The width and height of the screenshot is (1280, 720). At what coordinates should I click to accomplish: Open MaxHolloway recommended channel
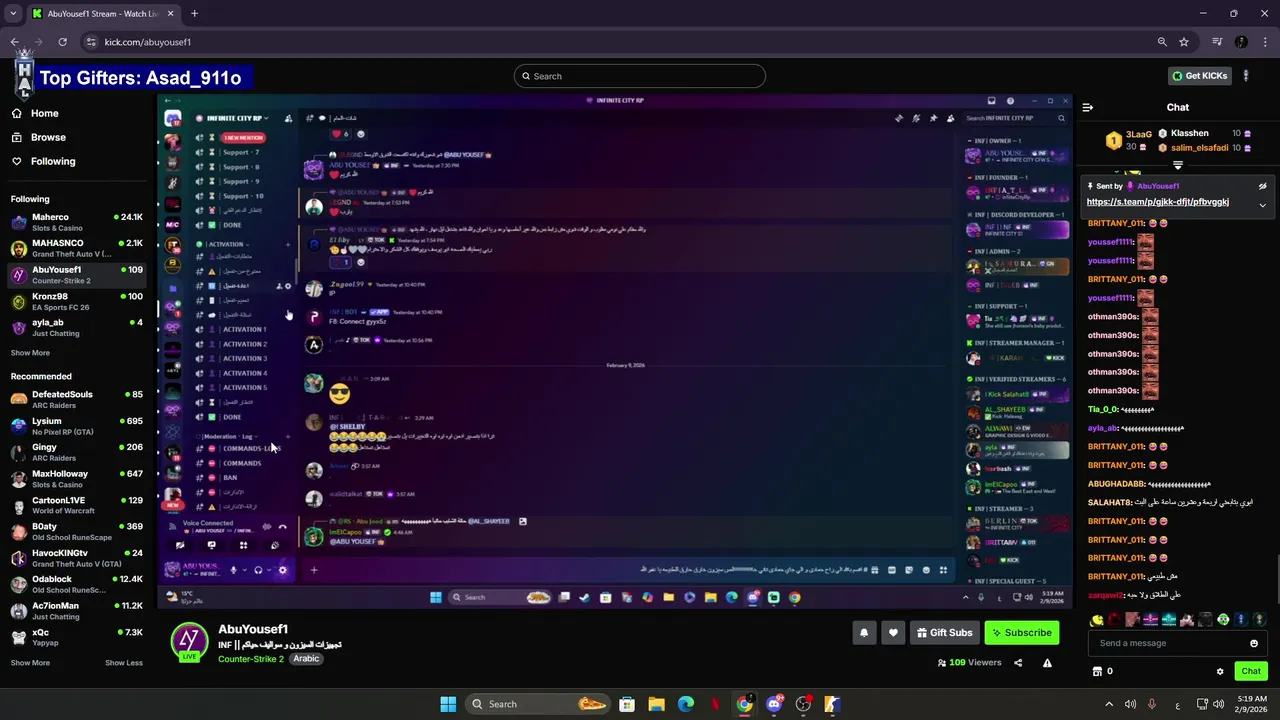[x=78, y=478]
